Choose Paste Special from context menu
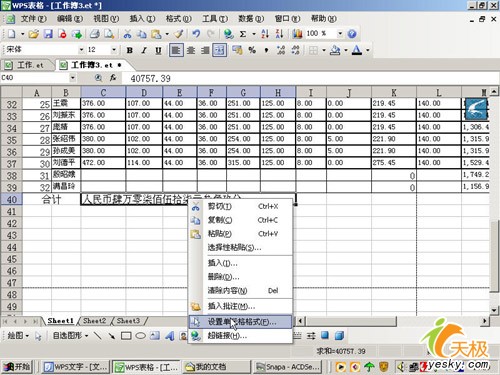This screenshot has height=375, width=500. point(240,248)
